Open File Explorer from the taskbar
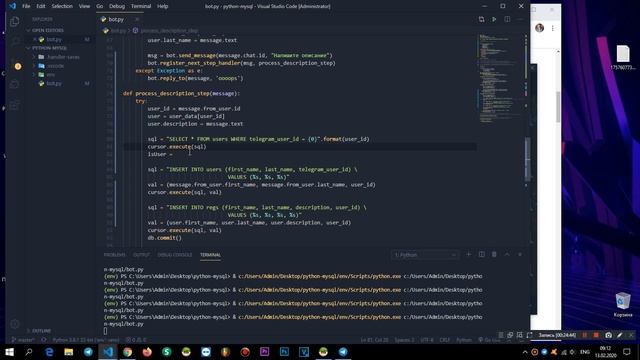 click(69, 351)
